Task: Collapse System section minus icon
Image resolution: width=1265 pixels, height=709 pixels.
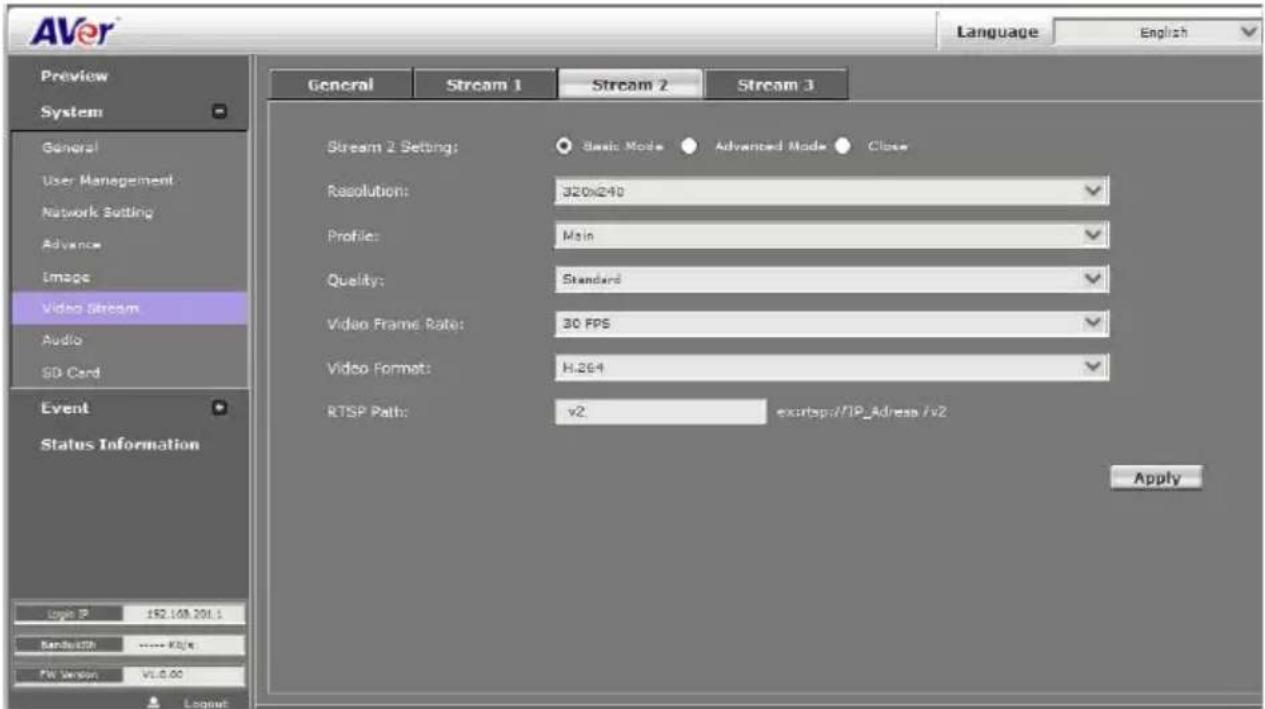Action: (x=219, y=112)
